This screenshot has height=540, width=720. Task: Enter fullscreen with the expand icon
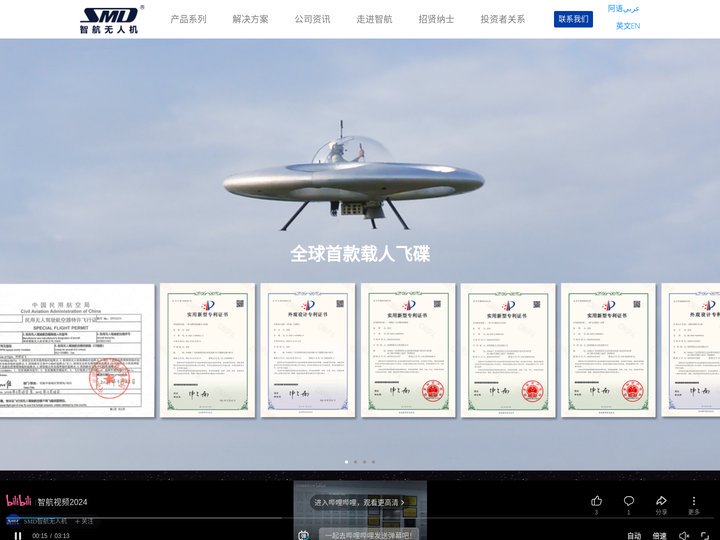coord(705,535)
